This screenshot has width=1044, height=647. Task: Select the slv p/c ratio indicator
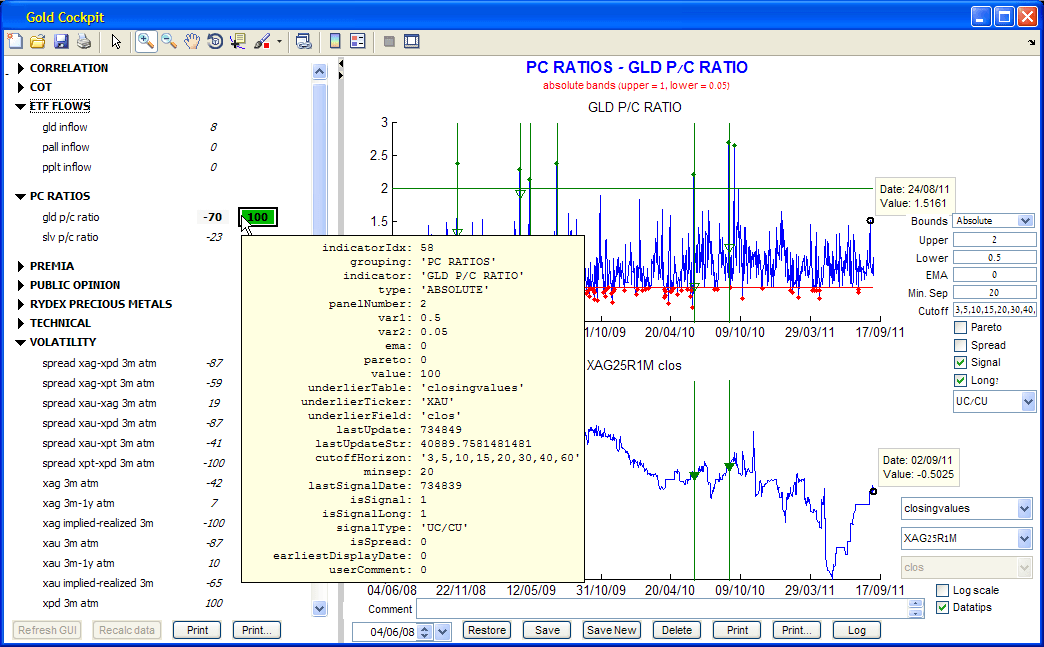(70, 237)
